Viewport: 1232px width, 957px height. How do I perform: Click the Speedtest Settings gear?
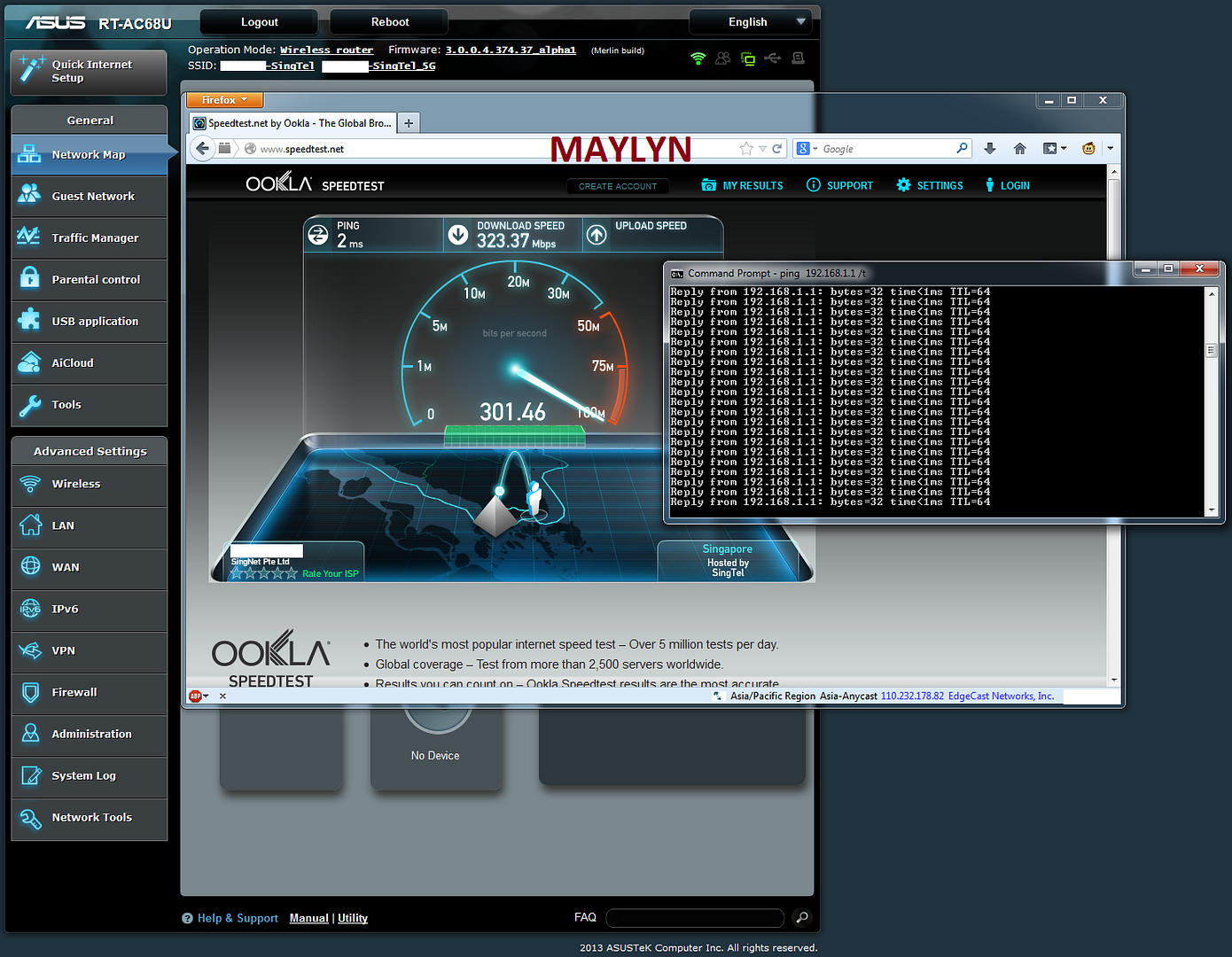point(903,185)
